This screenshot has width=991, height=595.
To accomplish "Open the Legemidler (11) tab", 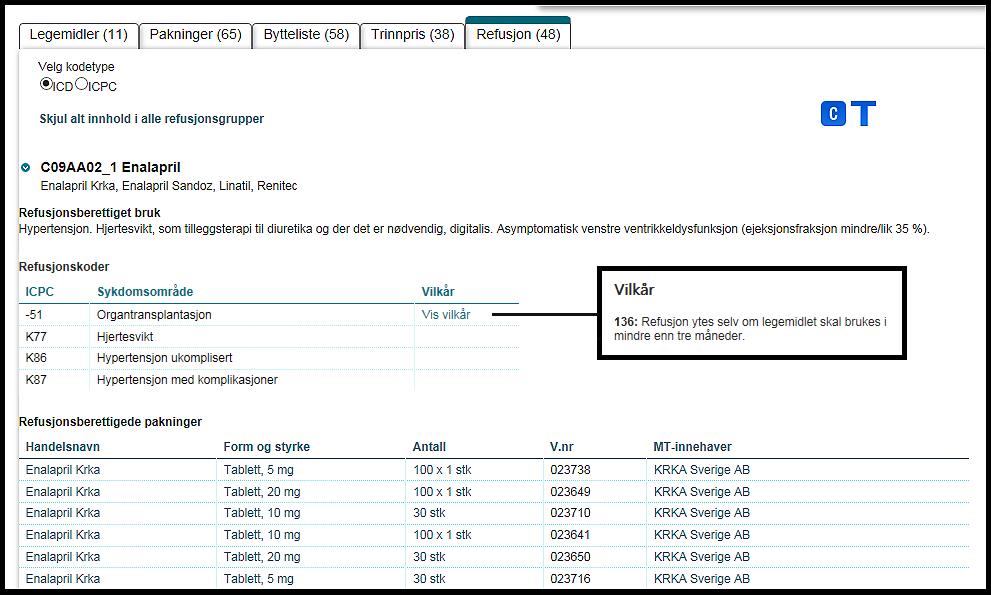I will tap(78, 35).
